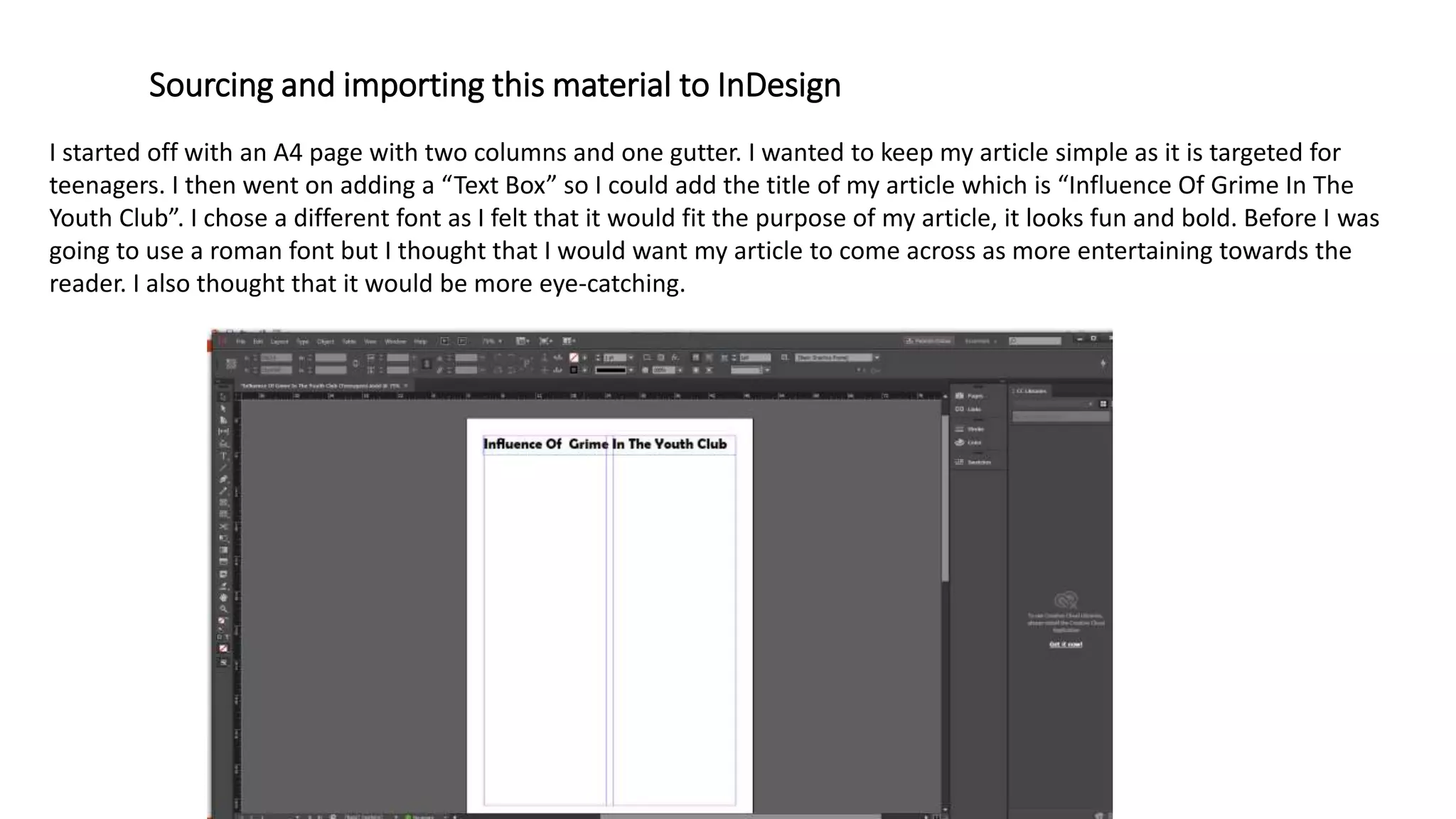Open the View Options dropdown in the application bar
This screenshot has height=819, width=1456.
point(522,341)
